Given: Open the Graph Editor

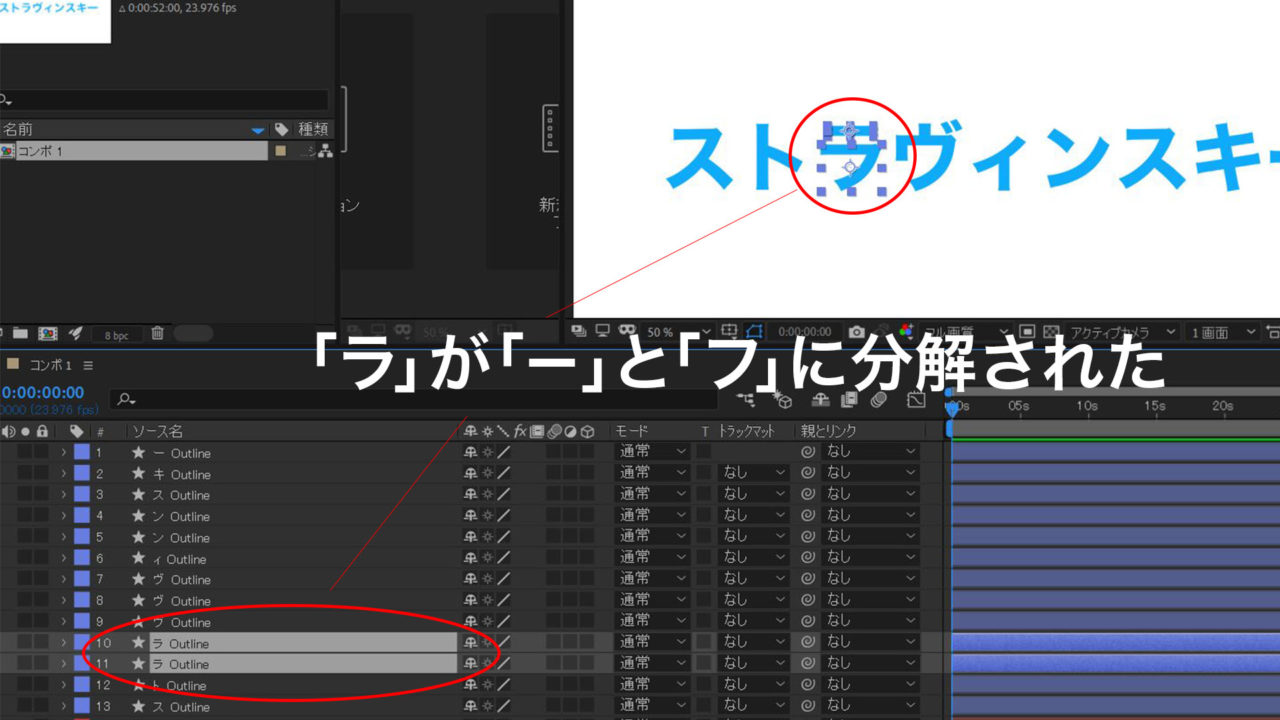Looking at the screenshot, I should click(x=916, y=400).
